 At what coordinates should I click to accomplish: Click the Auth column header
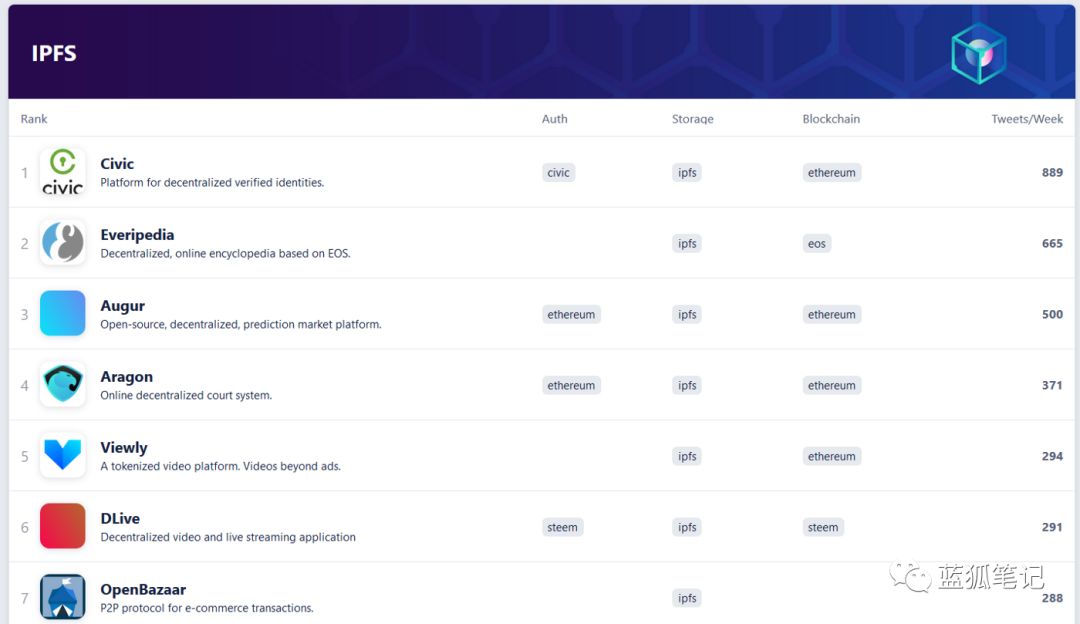pos(554,119)
